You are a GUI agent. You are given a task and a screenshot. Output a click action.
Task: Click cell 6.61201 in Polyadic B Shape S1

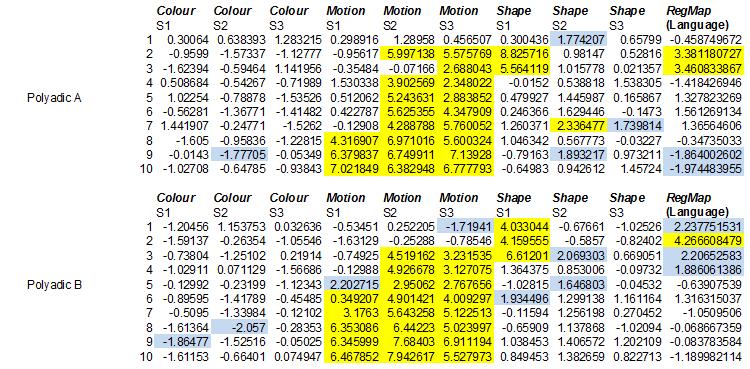click(x=522, y=253)
